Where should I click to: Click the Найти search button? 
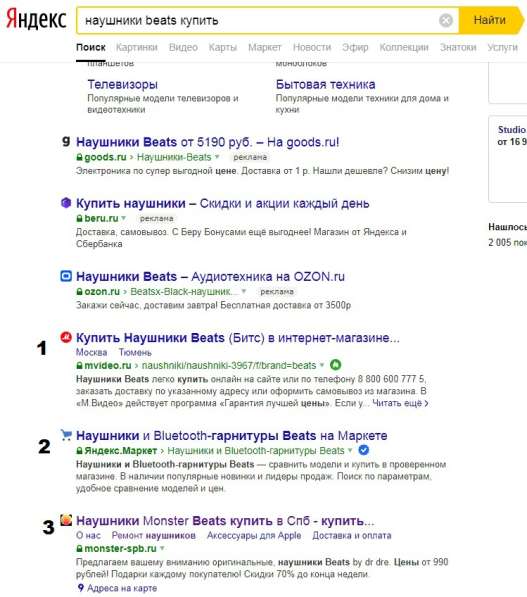tap(491, 20)
